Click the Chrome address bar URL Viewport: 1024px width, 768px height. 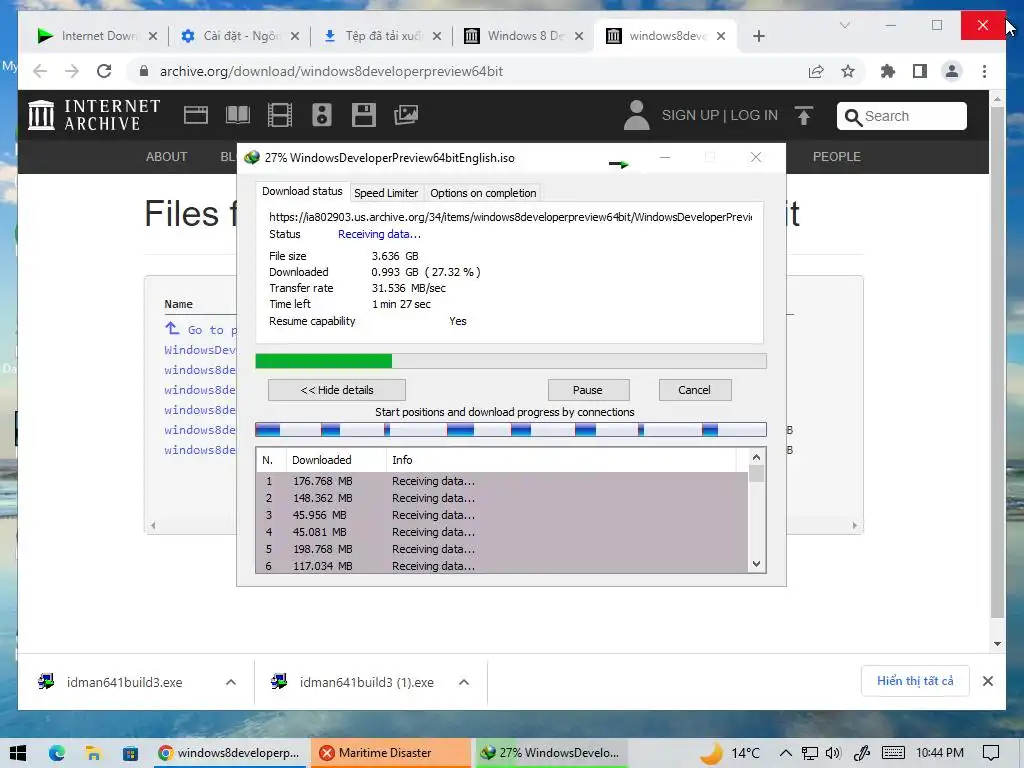(331, 71)
